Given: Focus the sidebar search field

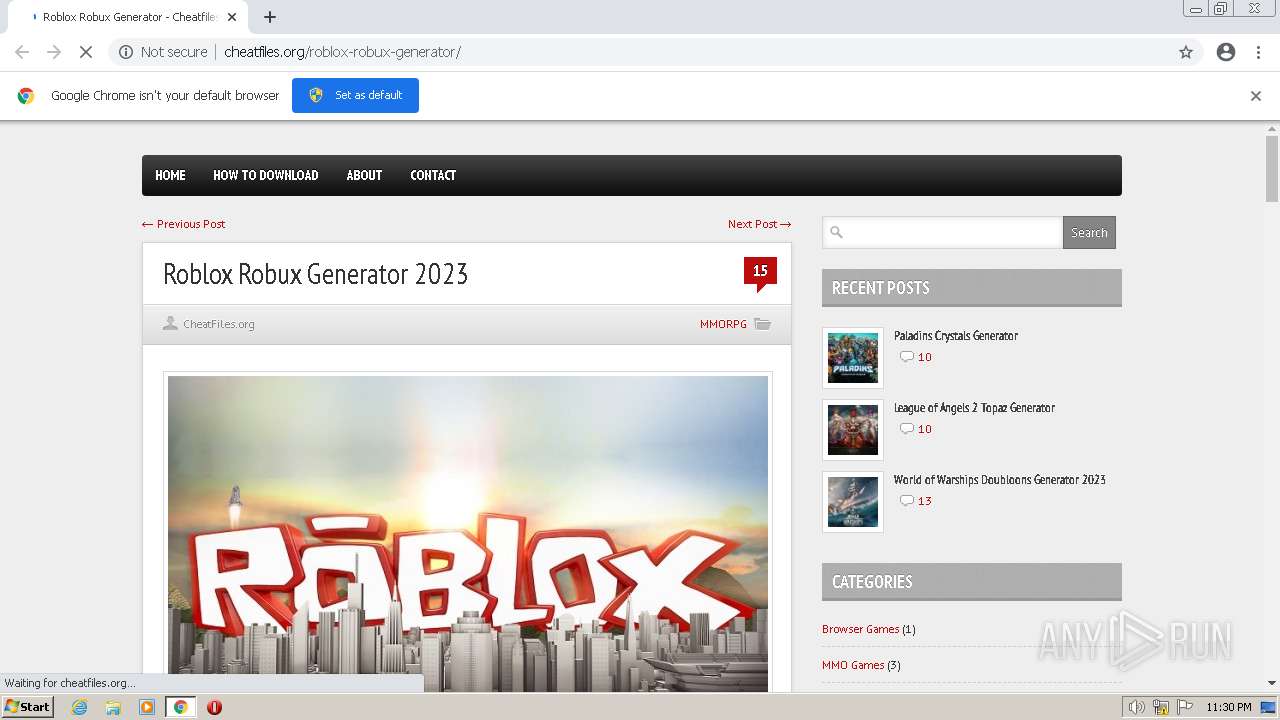Looking at the screenshot, I should (x=942, y=232).
